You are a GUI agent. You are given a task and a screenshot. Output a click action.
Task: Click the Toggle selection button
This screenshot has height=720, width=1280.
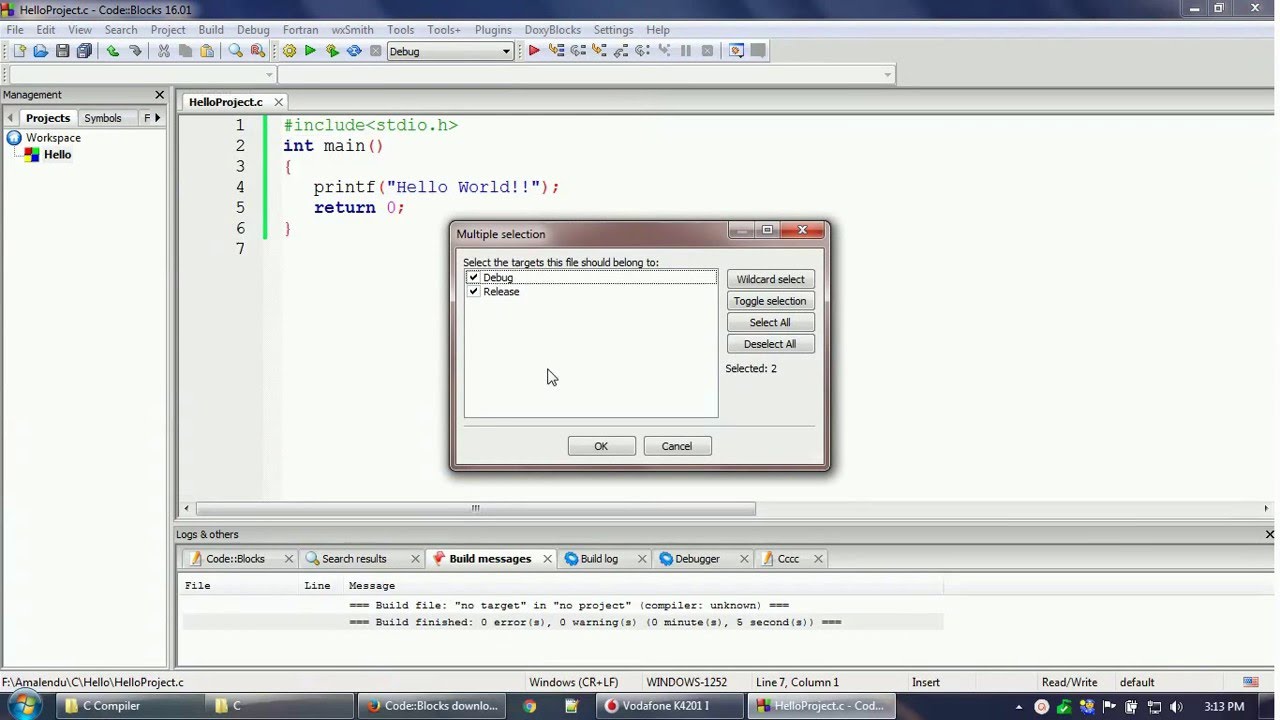[x=770, y=301]
